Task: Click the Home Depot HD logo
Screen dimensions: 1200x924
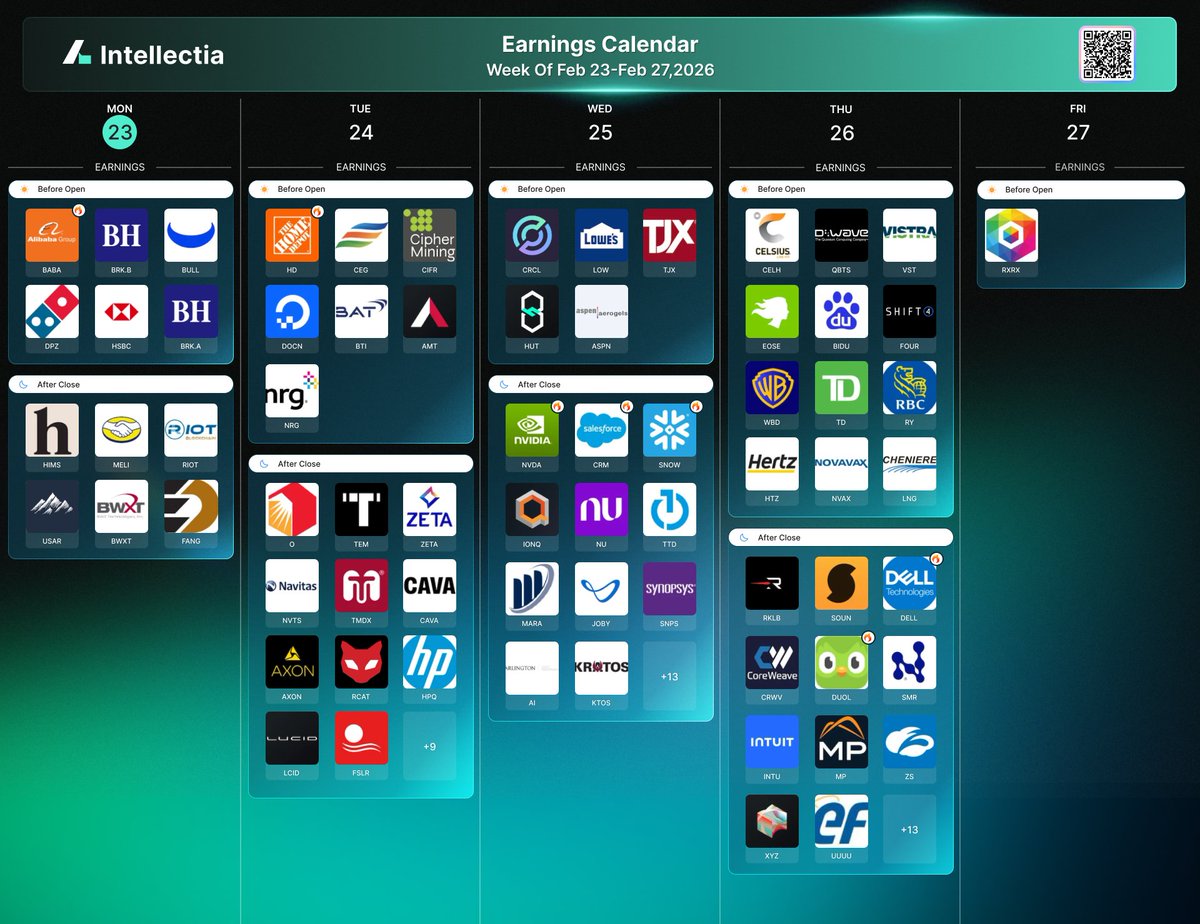Action: coord(292,235)
